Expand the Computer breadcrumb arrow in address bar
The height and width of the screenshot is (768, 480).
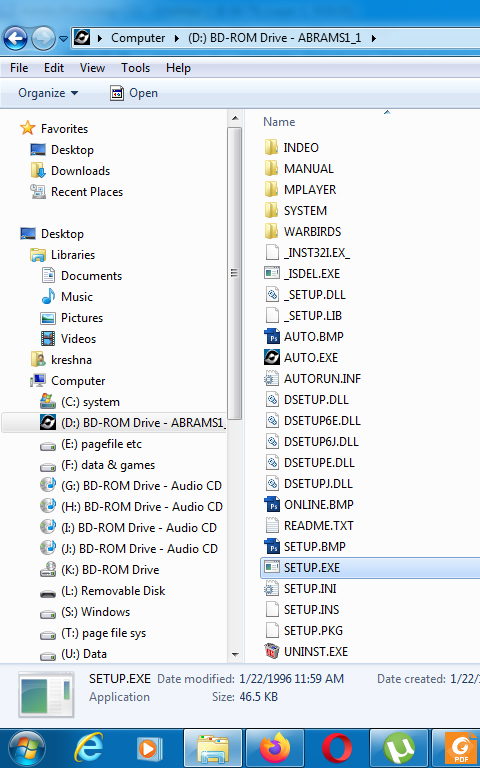click(177, 38)
